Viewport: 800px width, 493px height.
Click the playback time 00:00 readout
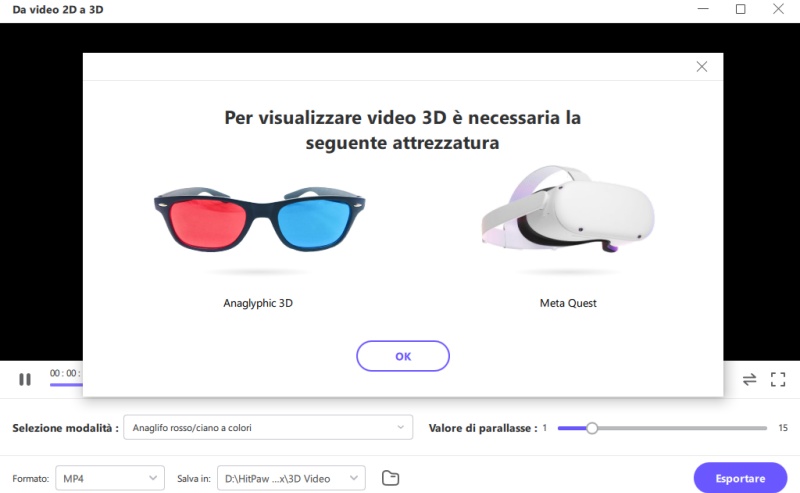point(65,373)
